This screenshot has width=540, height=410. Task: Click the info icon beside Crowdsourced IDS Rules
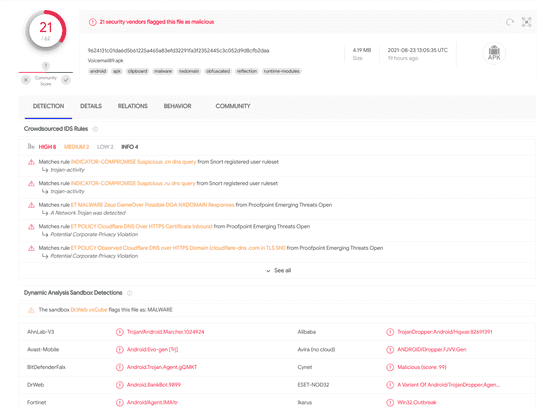tap(95, 129)
